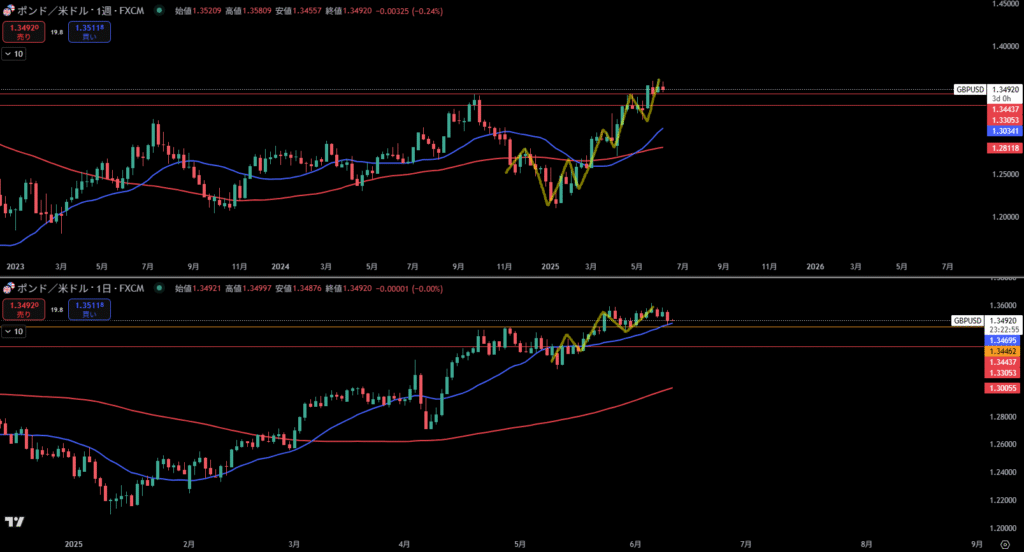Select the orange 1.34462 price label
Screen dimensions: 1024x552
point(1002,351)
